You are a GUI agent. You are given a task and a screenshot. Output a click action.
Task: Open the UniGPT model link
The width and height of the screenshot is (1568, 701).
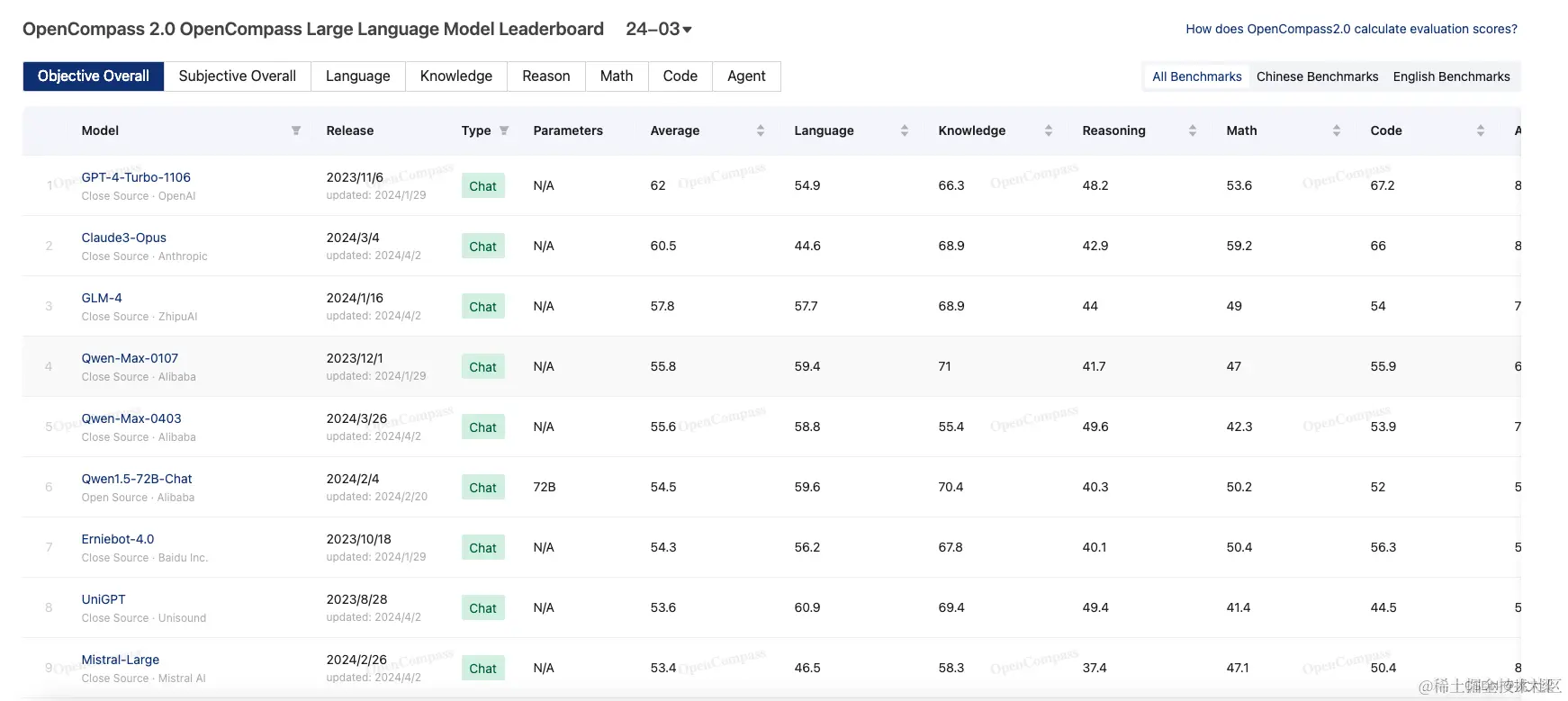point(104,599)
